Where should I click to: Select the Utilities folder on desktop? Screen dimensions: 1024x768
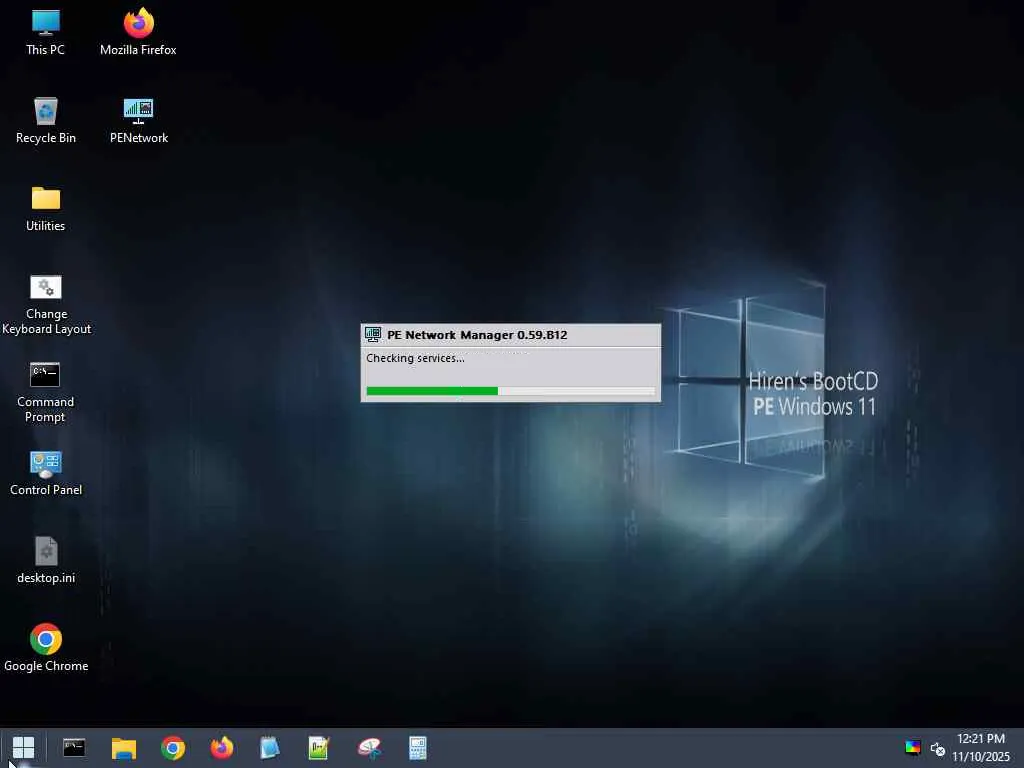pyautogui.click(x=46, y=208)
